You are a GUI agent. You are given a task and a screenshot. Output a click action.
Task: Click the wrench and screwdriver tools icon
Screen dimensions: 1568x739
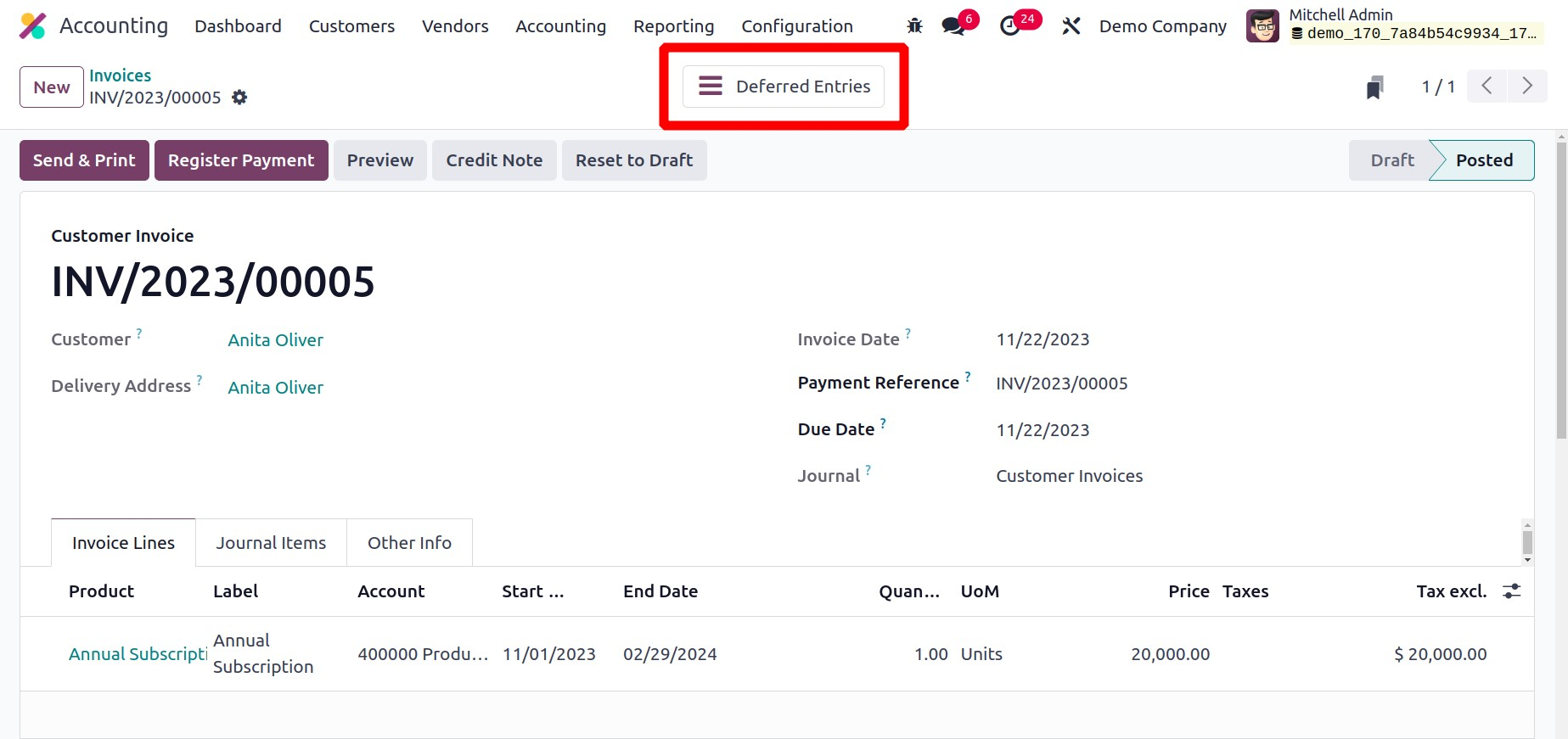click(1071, 26)
